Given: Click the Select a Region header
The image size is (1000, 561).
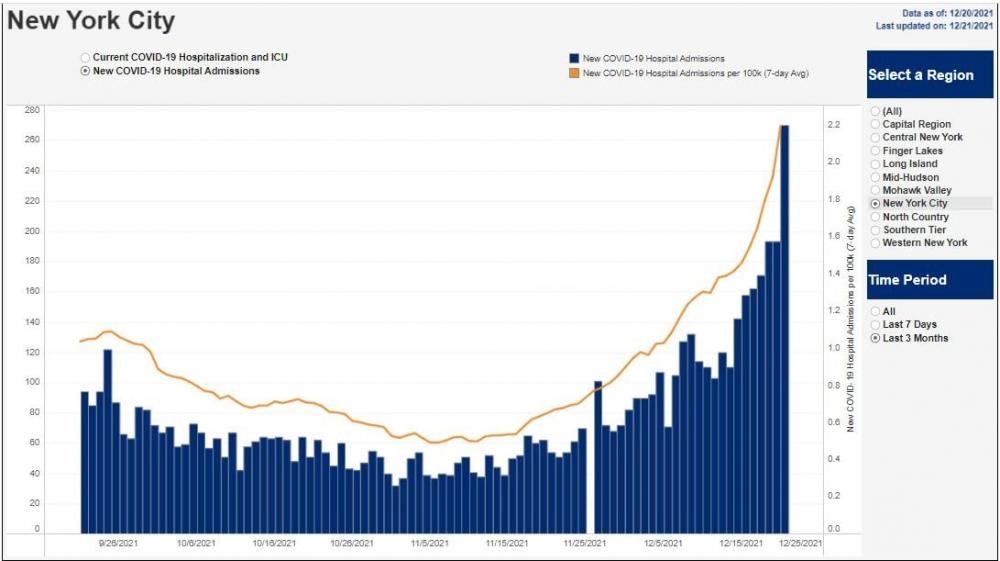Looking at the screenshot, I should coord(930,75).
